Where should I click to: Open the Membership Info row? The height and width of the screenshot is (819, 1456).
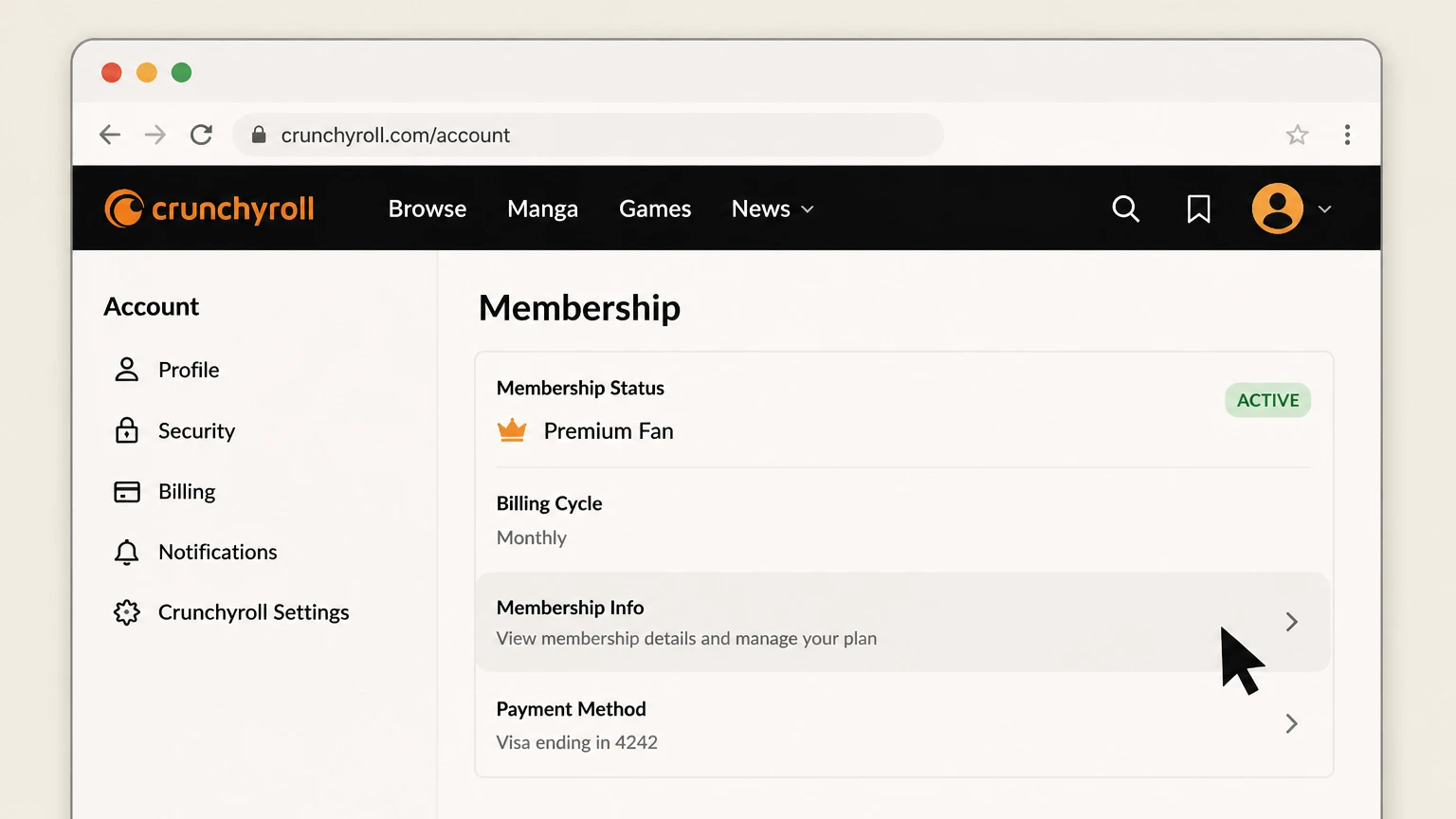point(903,622)
